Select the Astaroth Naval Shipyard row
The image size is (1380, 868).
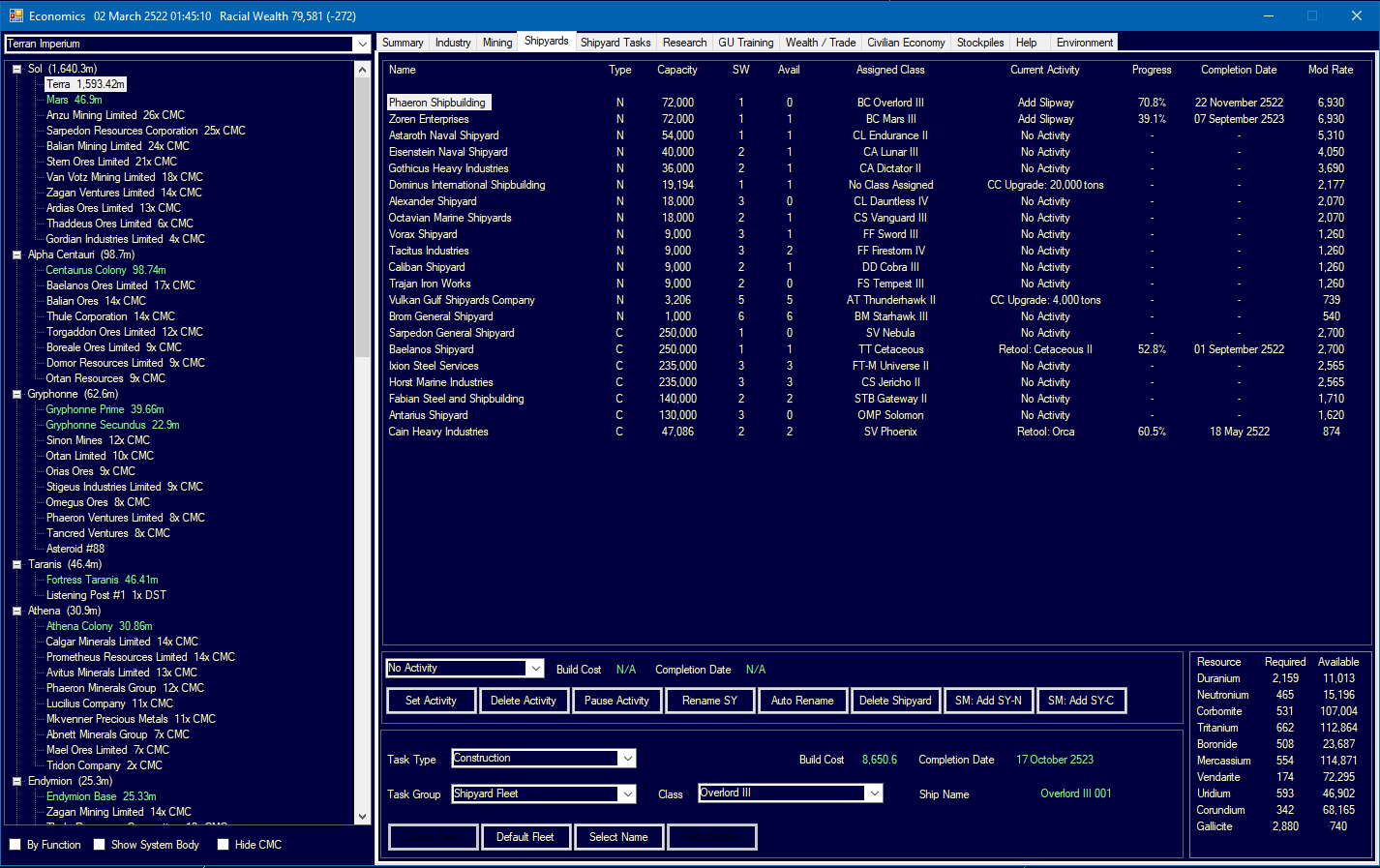point(876,135)
